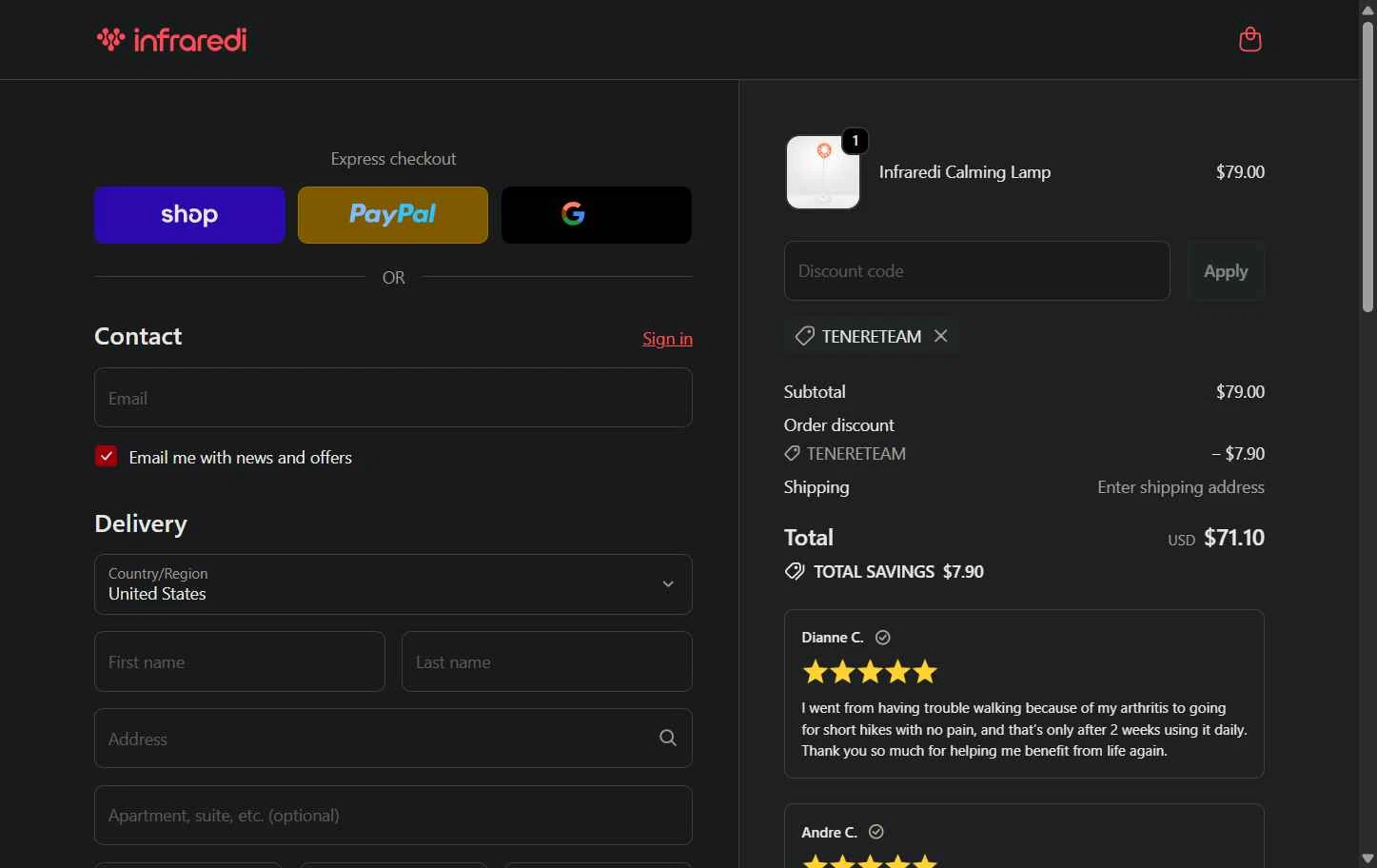This screenshot has height=868, width=1377.
Task: Open the Country/Region dropdown
Action: (x=393, y=584)
